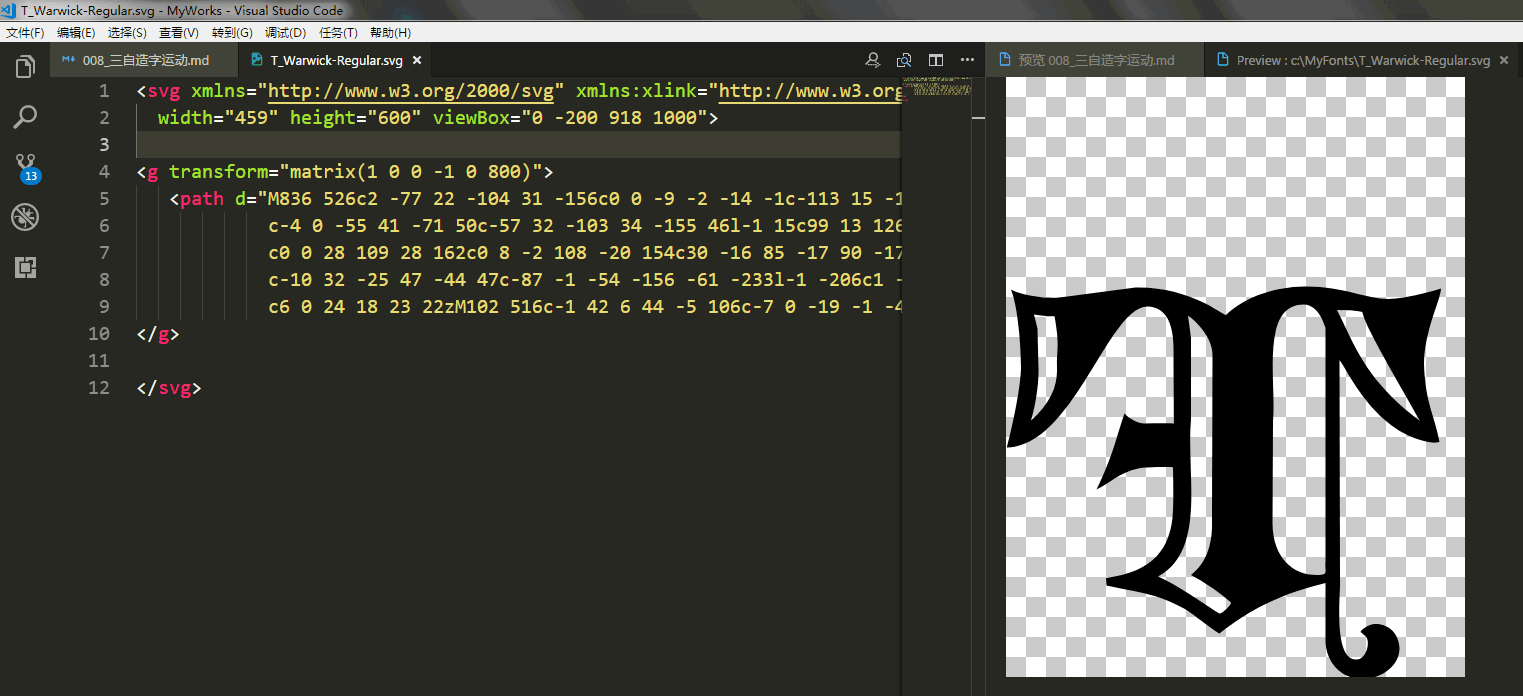Click line number 4 in gutter
The height and width of the screenshot is (696, 1523).
pos(104,172)
